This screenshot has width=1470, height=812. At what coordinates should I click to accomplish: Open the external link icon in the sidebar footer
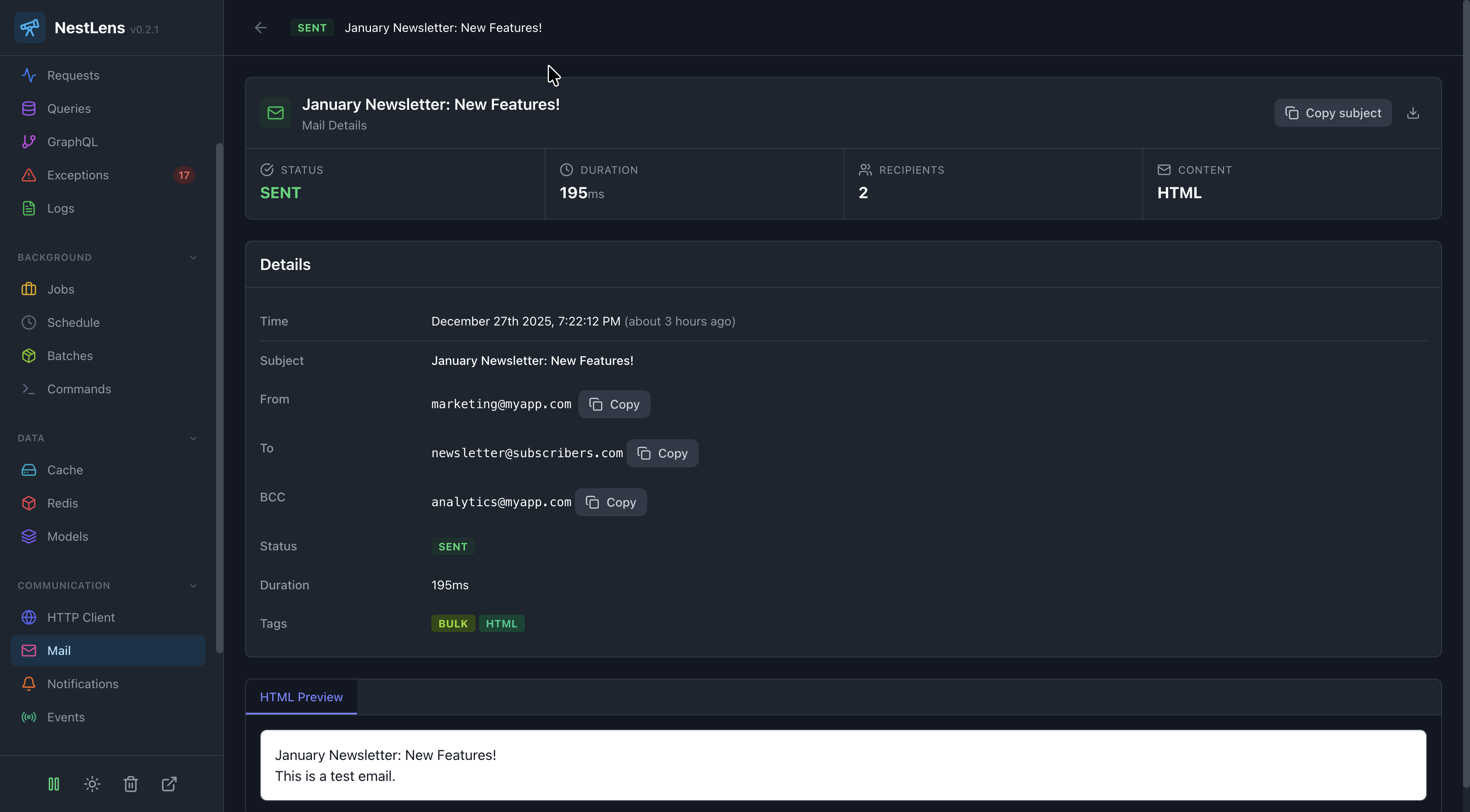point(169,784)
